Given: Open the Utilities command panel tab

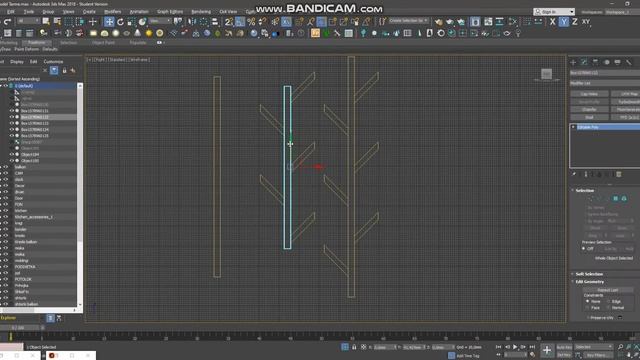Looking at the screenshot, I should [x=629, y=62].
